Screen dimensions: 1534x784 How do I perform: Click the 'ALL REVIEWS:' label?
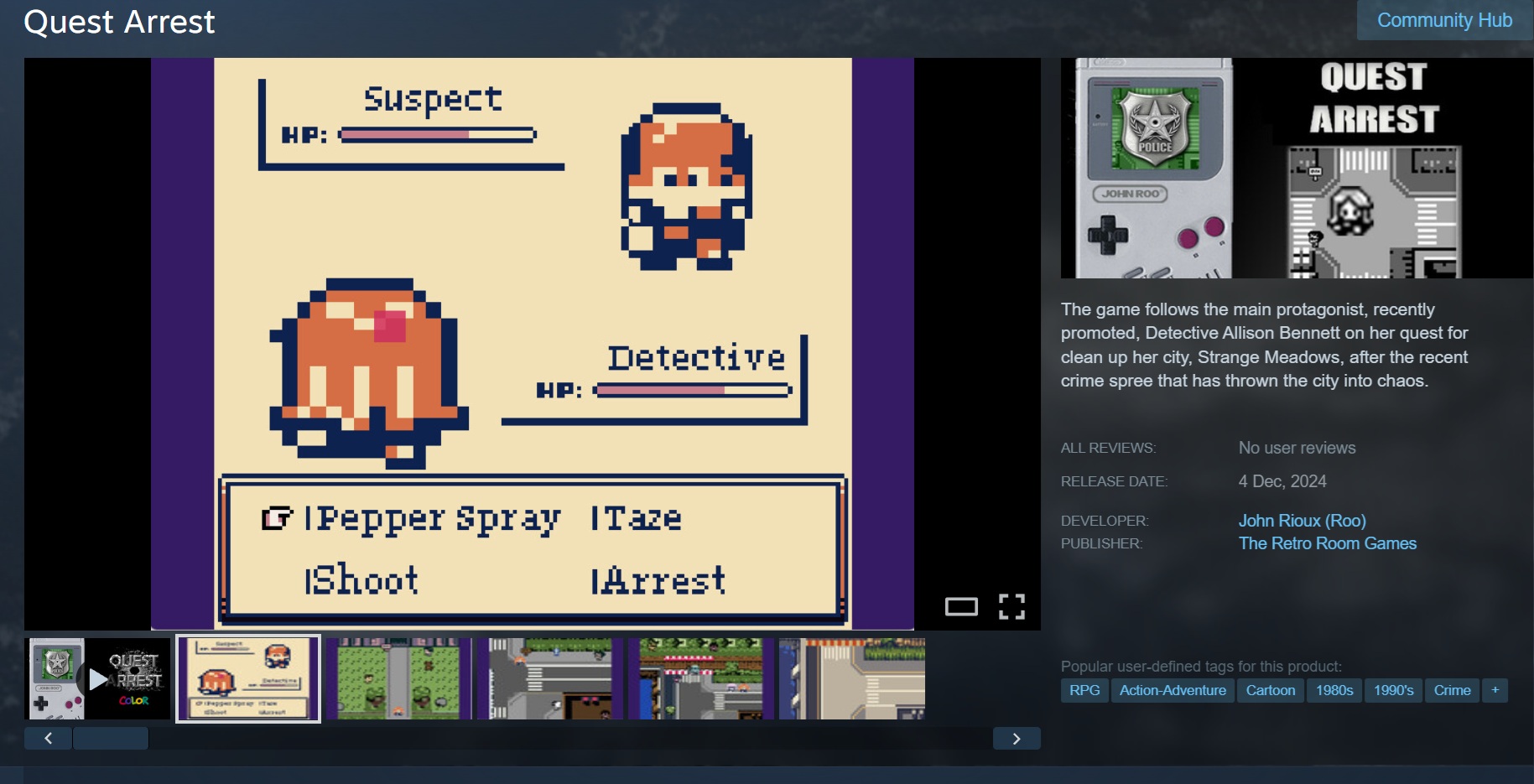pos(1108,448)
